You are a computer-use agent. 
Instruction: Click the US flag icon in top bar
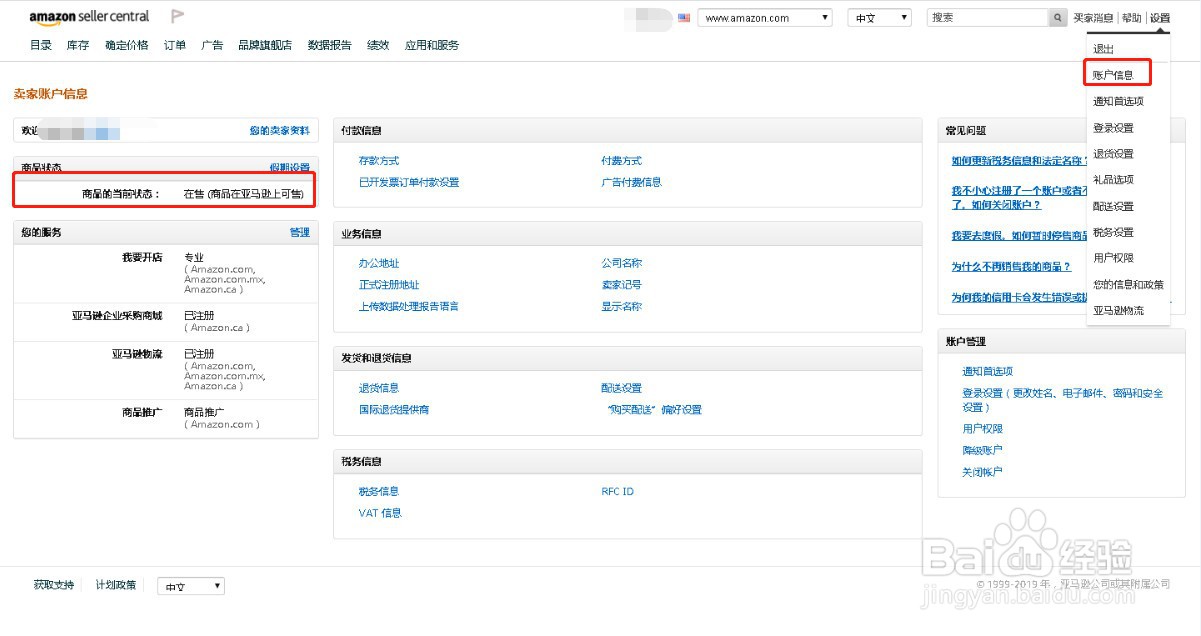pos(682,16)
